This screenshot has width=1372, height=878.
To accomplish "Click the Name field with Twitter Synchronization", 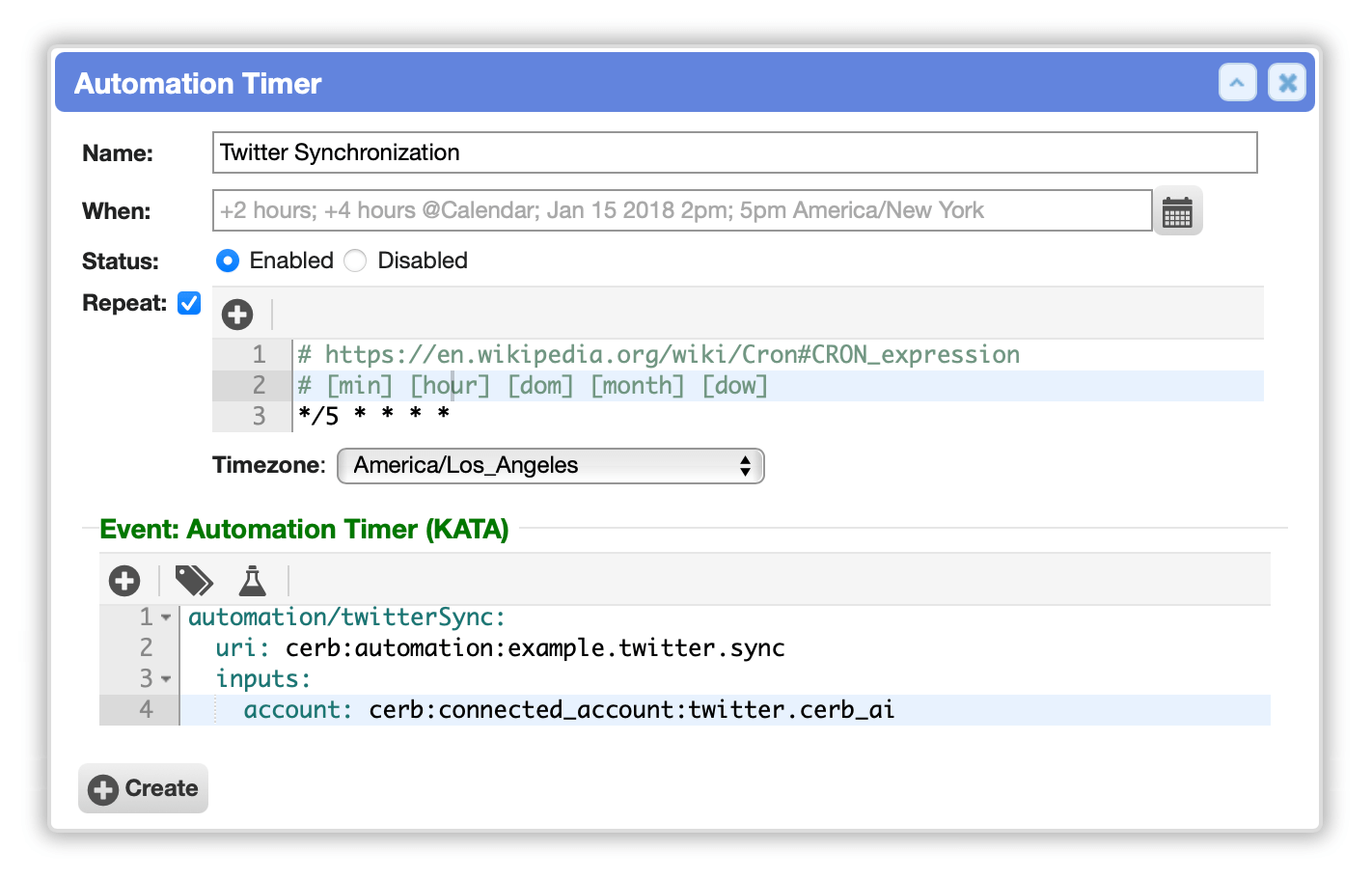I will pyautogui.click(x=734, y=152).
